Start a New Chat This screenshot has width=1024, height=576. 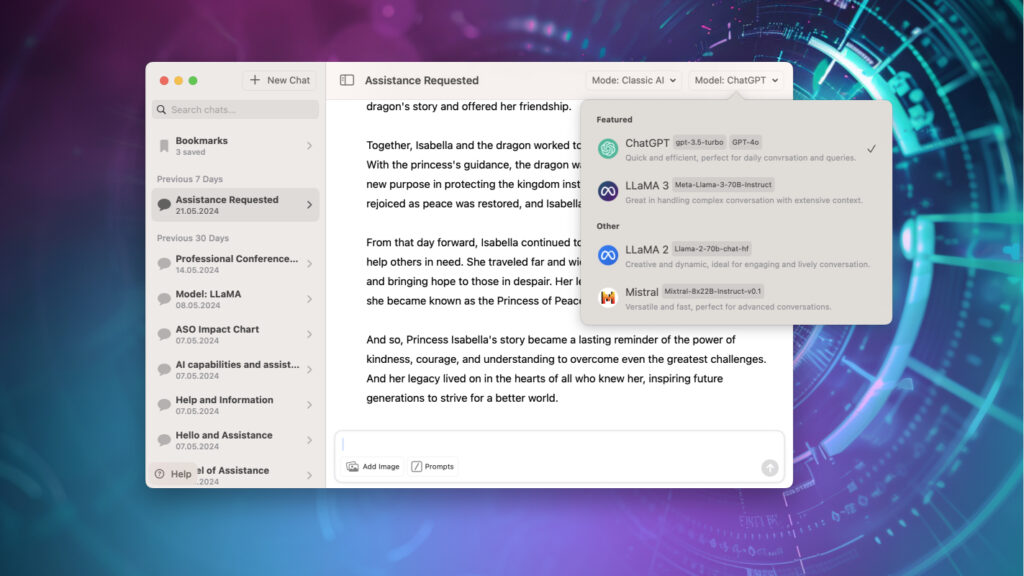pyautogui.click(x=280, y=80)
